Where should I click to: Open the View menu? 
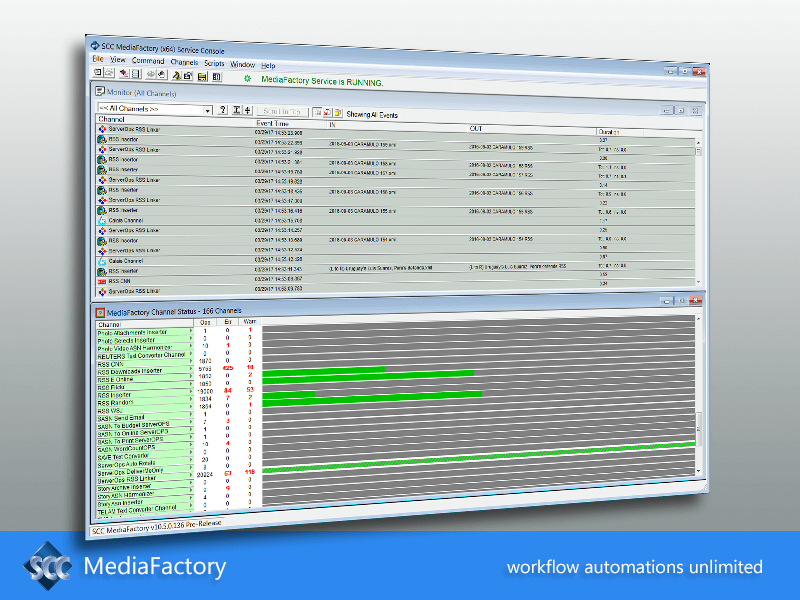coord(117,60)
